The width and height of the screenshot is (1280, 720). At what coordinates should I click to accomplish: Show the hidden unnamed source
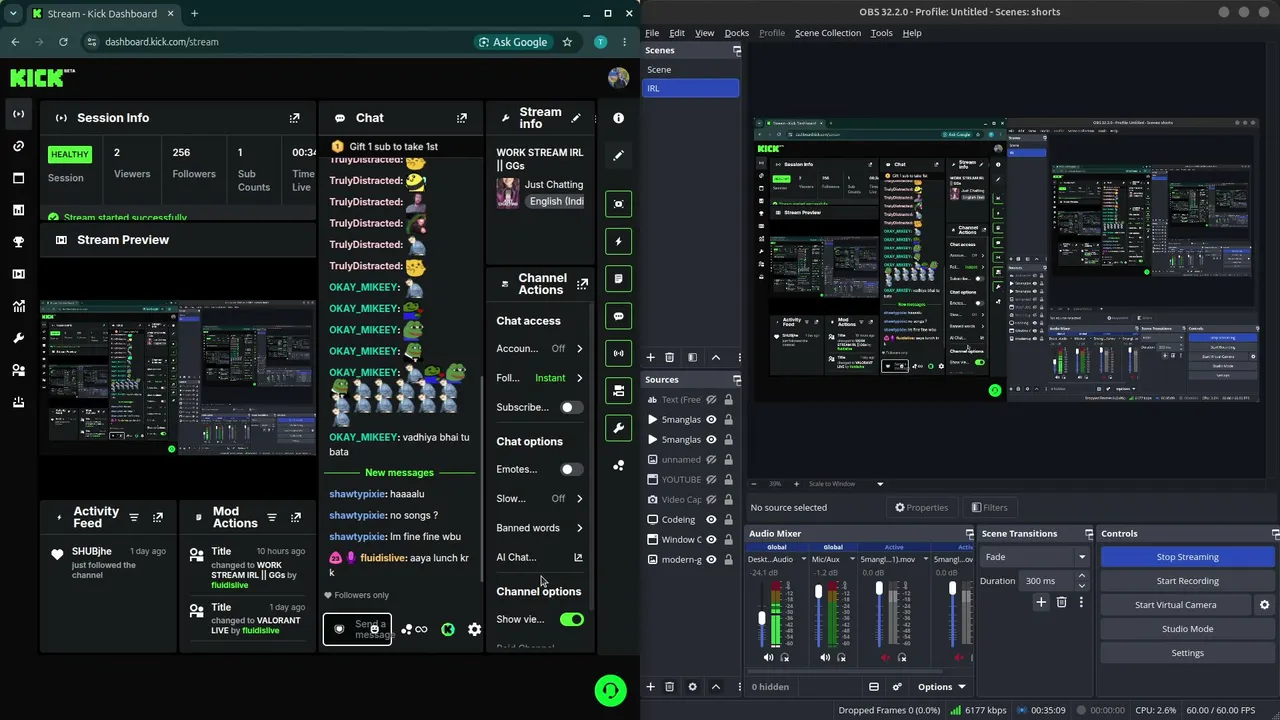point(711,460)
